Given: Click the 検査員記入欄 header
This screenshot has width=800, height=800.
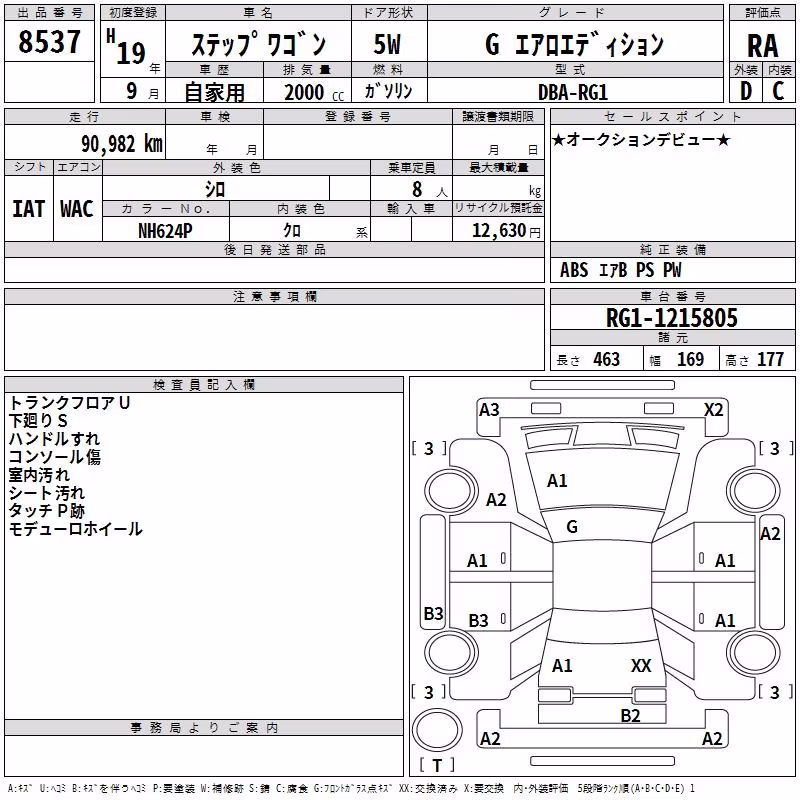Looking at the screenshot, I should coord(204,385).
